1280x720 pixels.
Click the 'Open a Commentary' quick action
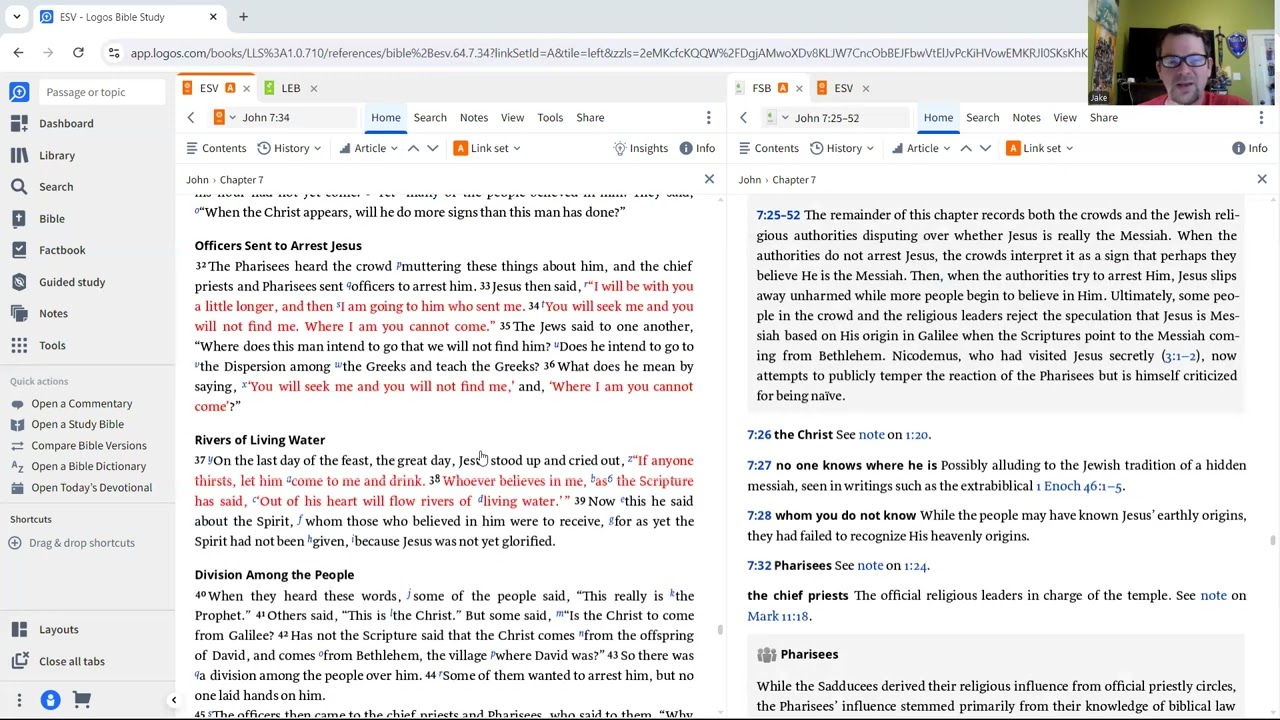pos(71,403)
